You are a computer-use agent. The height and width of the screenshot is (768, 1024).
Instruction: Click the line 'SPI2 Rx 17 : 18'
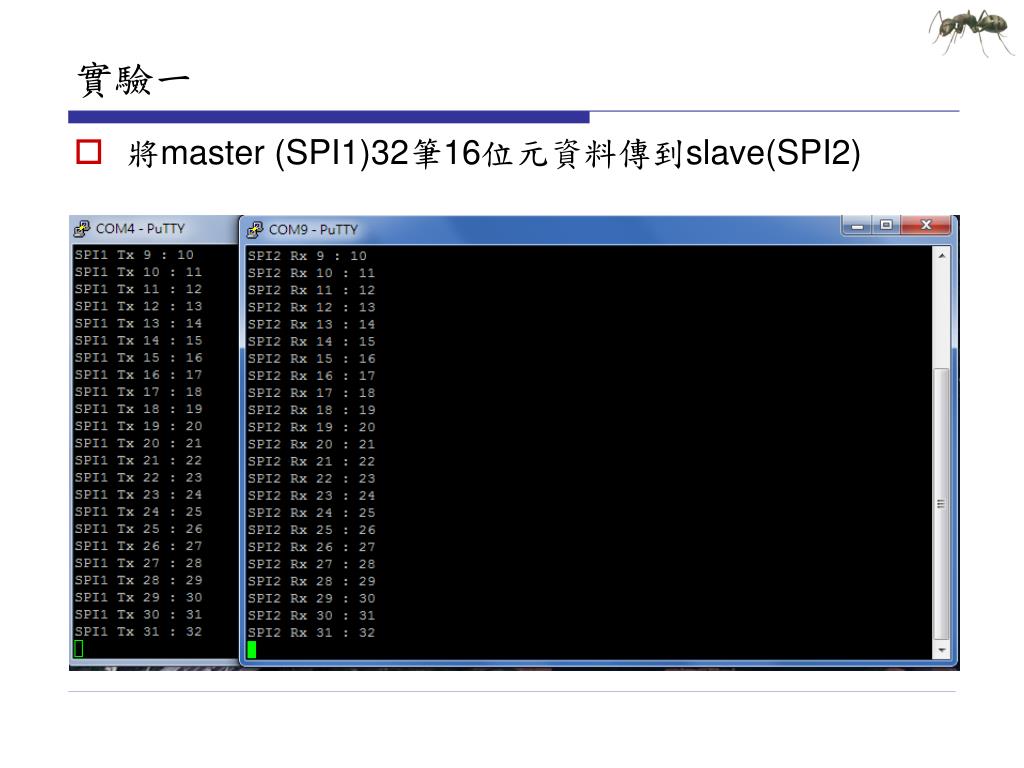(x=311, y=393)
